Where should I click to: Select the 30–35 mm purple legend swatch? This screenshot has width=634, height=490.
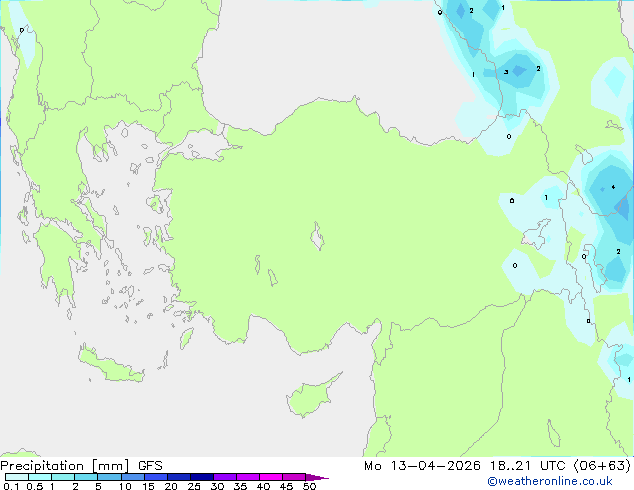click(x=225, y=477)
